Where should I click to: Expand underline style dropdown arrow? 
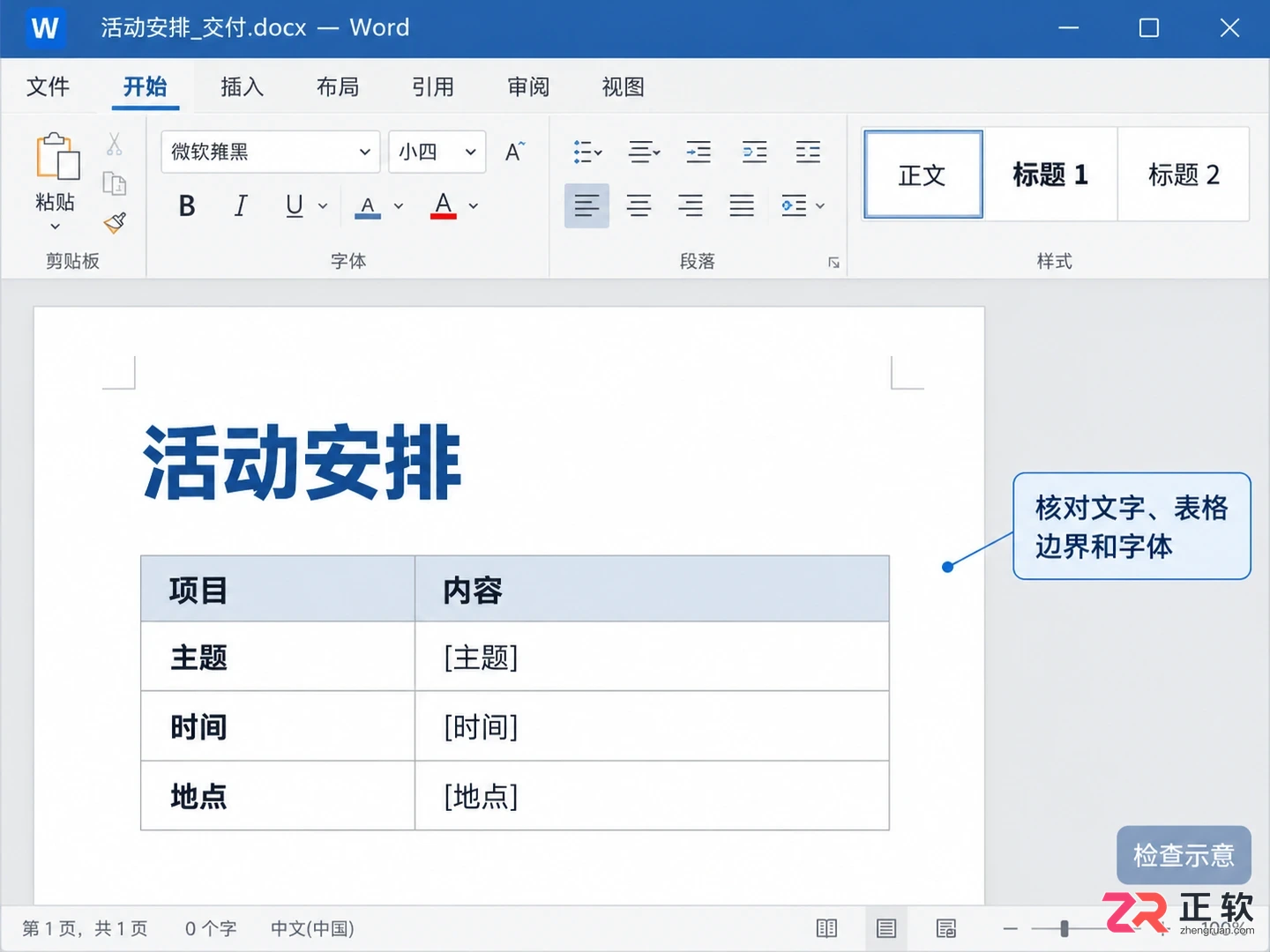click(323, 206)
